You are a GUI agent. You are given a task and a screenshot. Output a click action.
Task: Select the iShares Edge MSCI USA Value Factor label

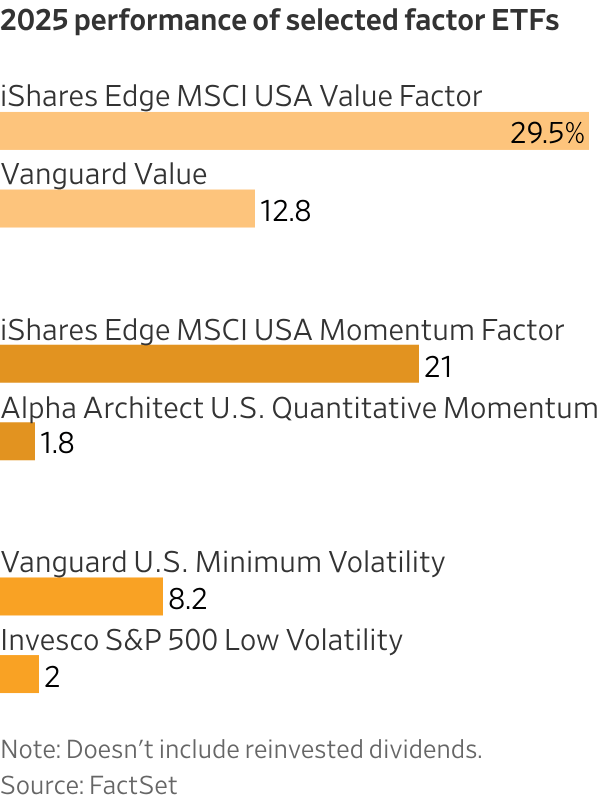[242, 96]
